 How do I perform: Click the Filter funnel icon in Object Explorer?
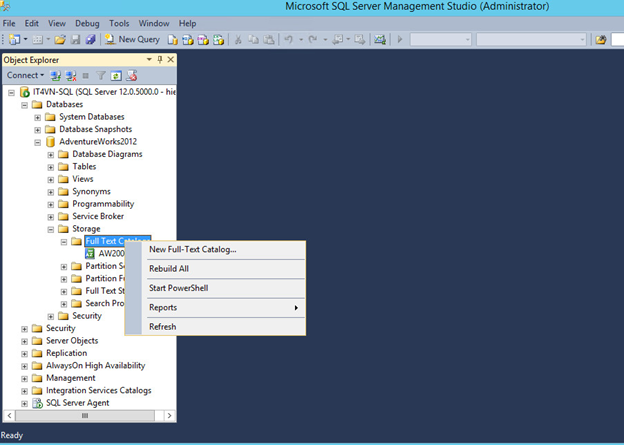101,75
